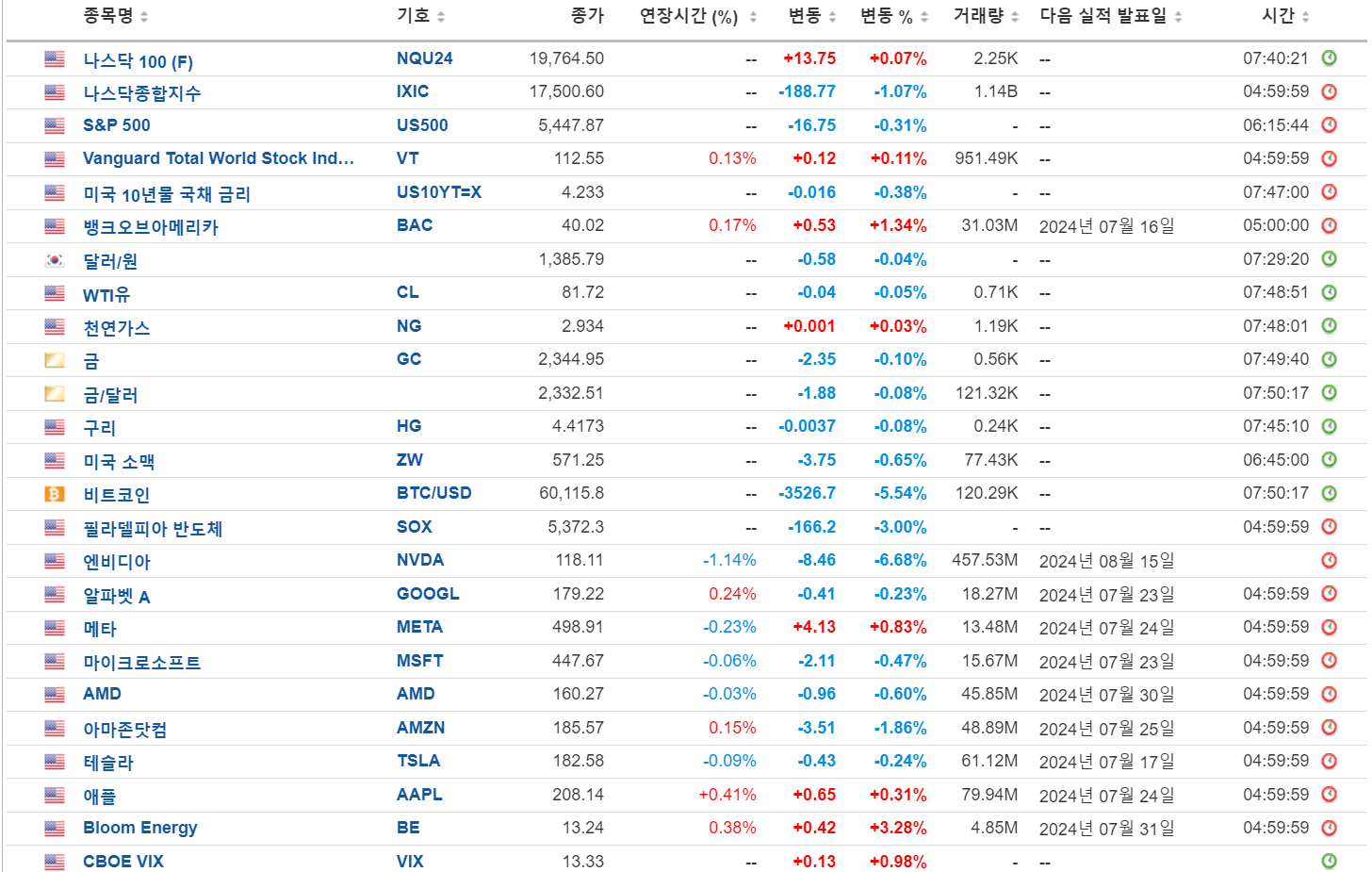The image size is (1372, 872).
Task: Click earnings date 2024년 07월 16일
Action: (1107, 226)
